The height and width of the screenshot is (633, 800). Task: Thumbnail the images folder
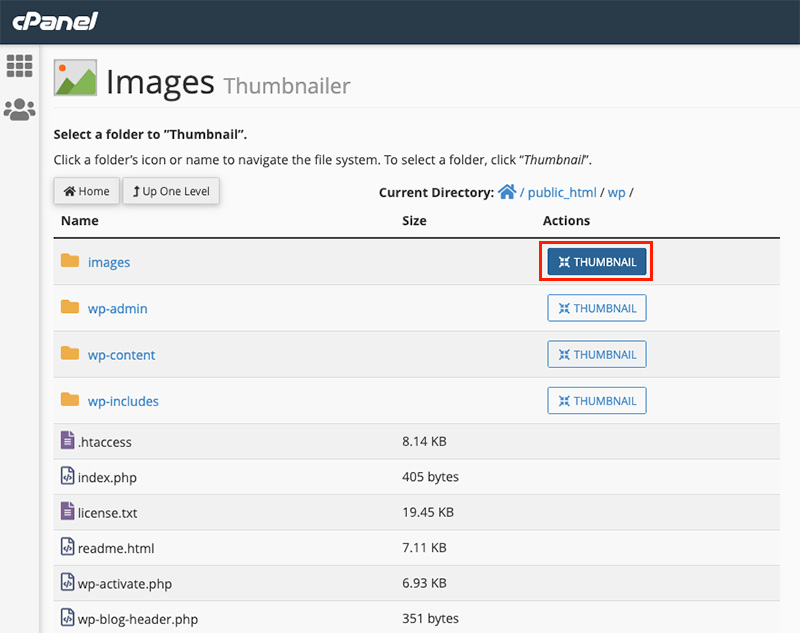pos(597,262)
